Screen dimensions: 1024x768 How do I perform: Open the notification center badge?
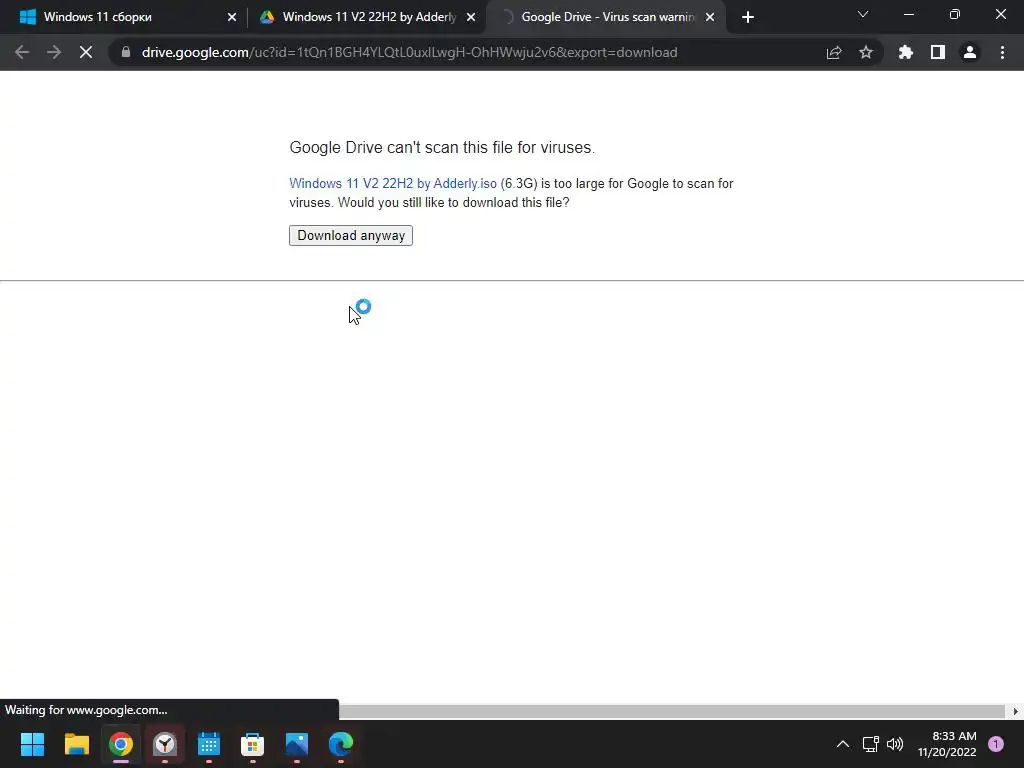pyautogui.click(x=996, y=744)
